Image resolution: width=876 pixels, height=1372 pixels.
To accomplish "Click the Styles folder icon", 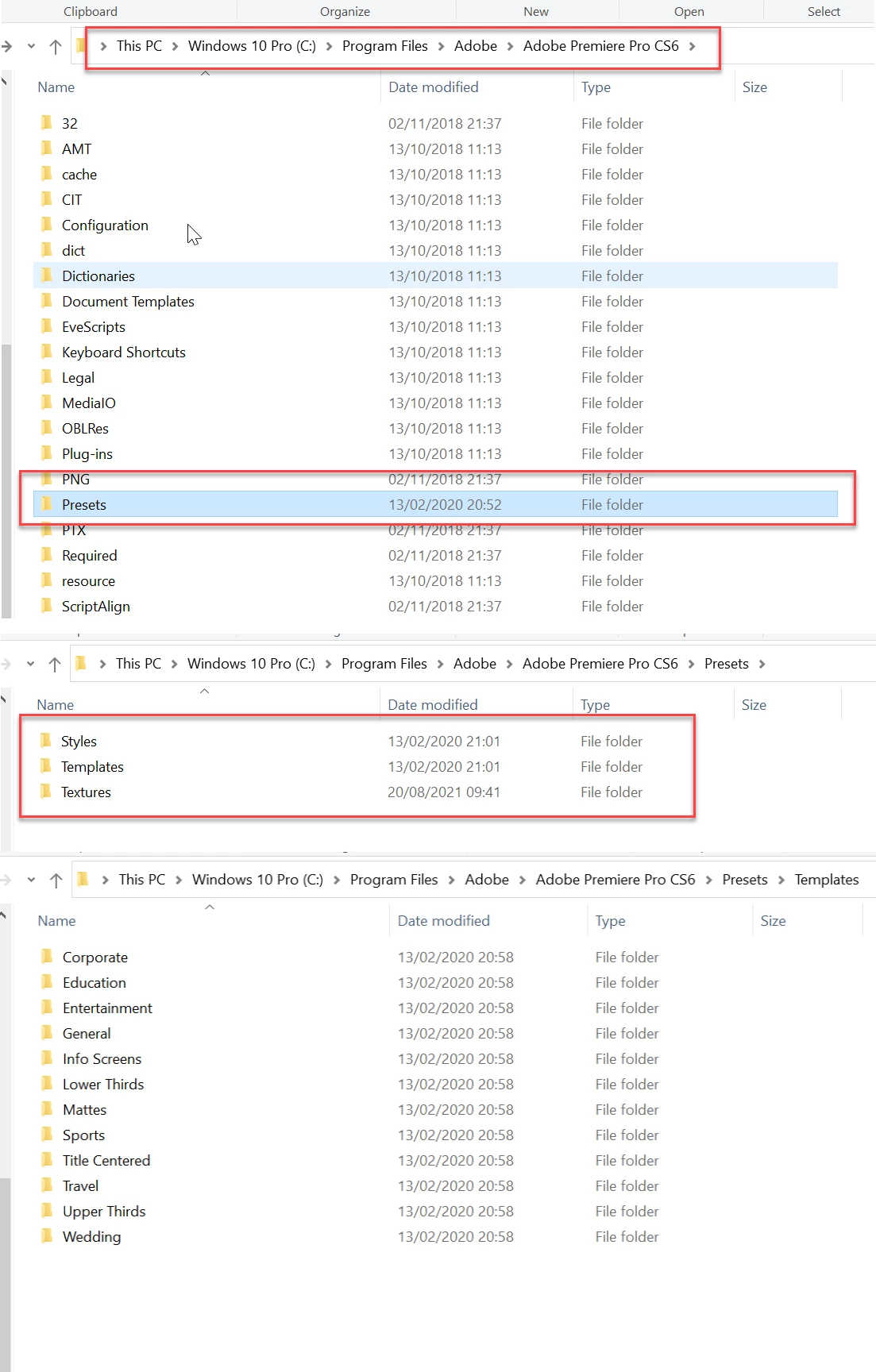I will pyautogui.click(x=46, y=741).
